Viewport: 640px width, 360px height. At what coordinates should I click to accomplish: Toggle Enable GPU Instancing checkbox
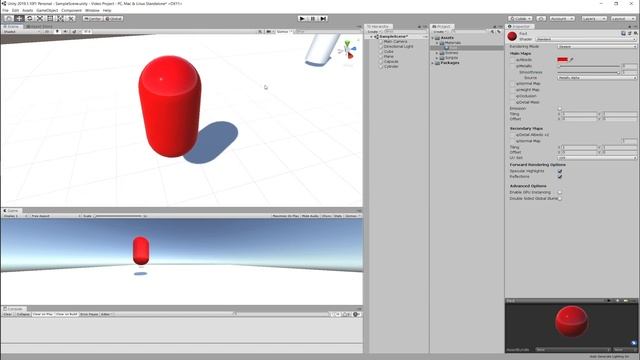tap(560, 192)
